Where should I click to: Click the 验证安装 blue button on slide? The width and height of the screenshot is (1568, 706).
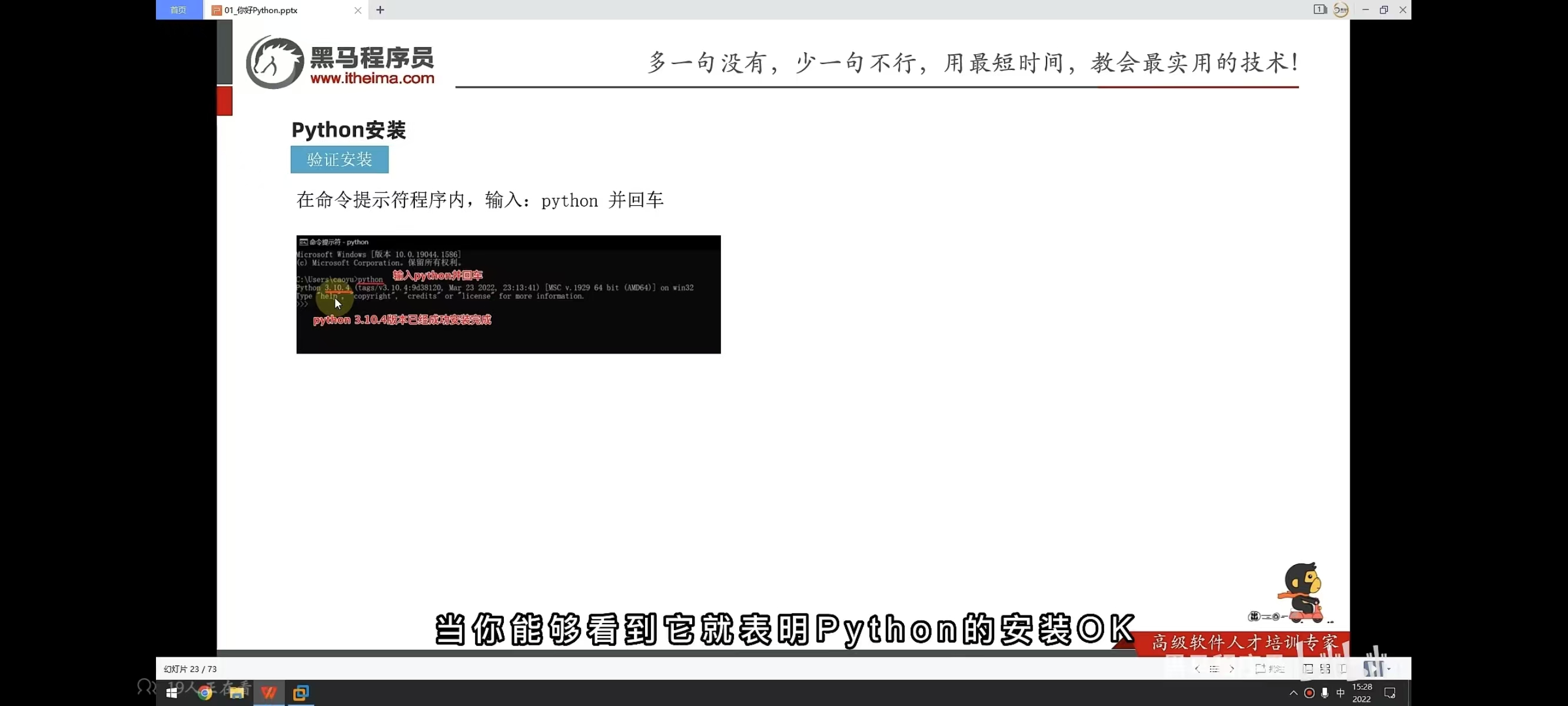tap(339, 159)
